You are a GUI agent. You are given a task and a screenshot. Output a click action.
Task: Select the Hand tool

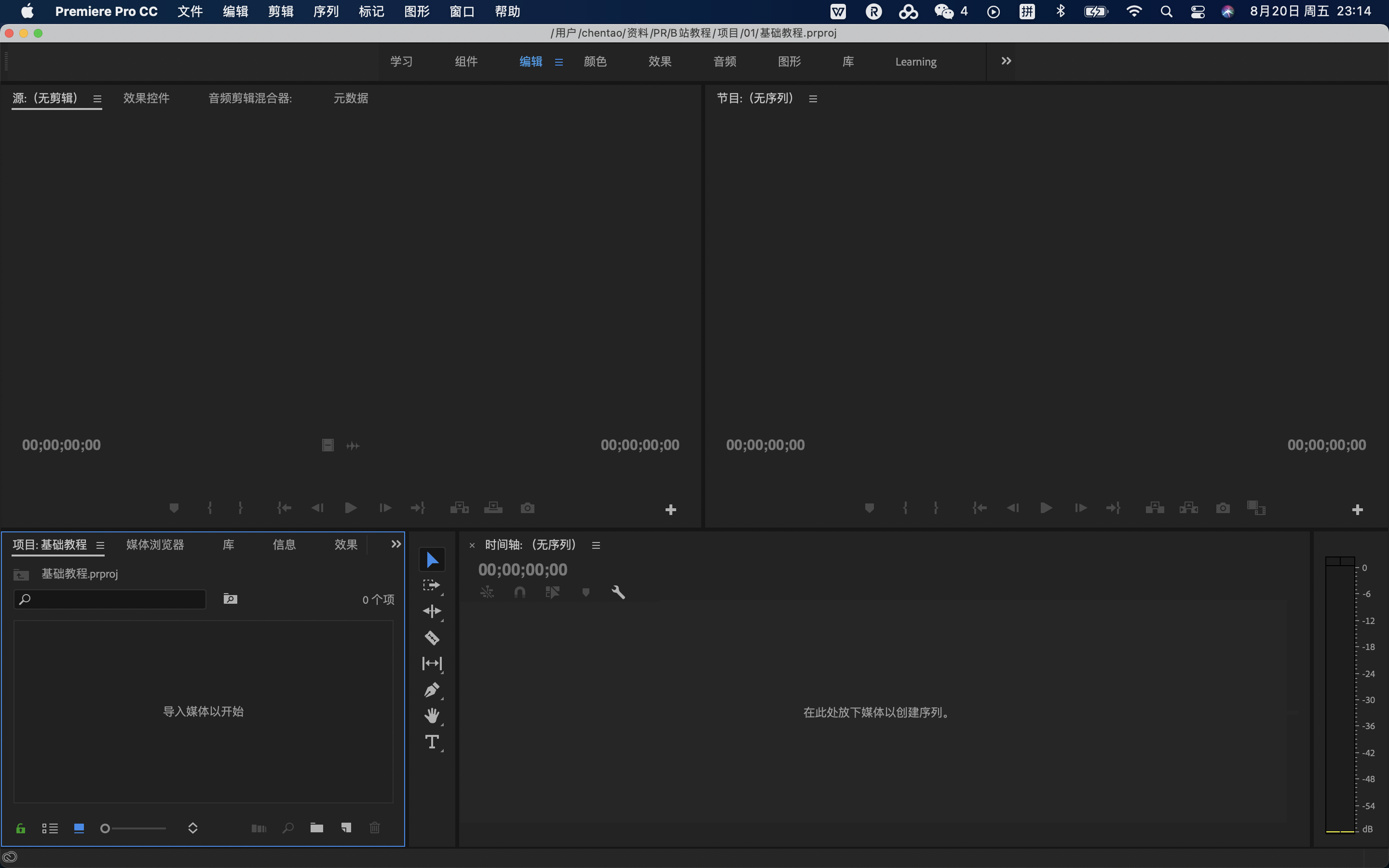coord(432,716)
